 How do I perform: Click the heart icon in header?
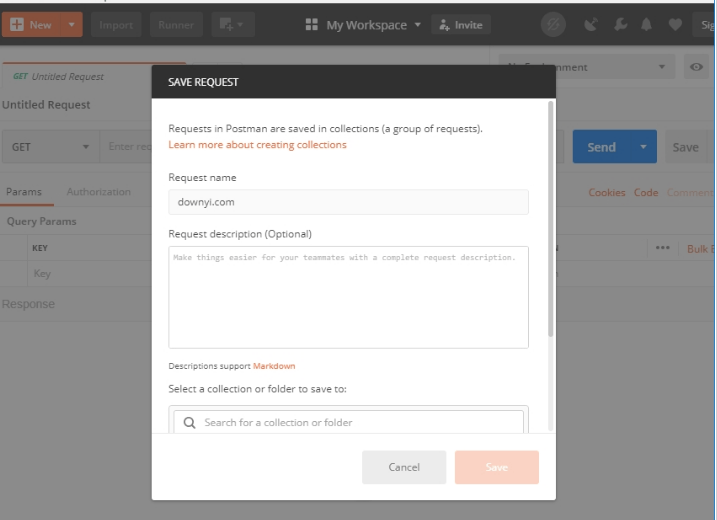coord(675,25)
